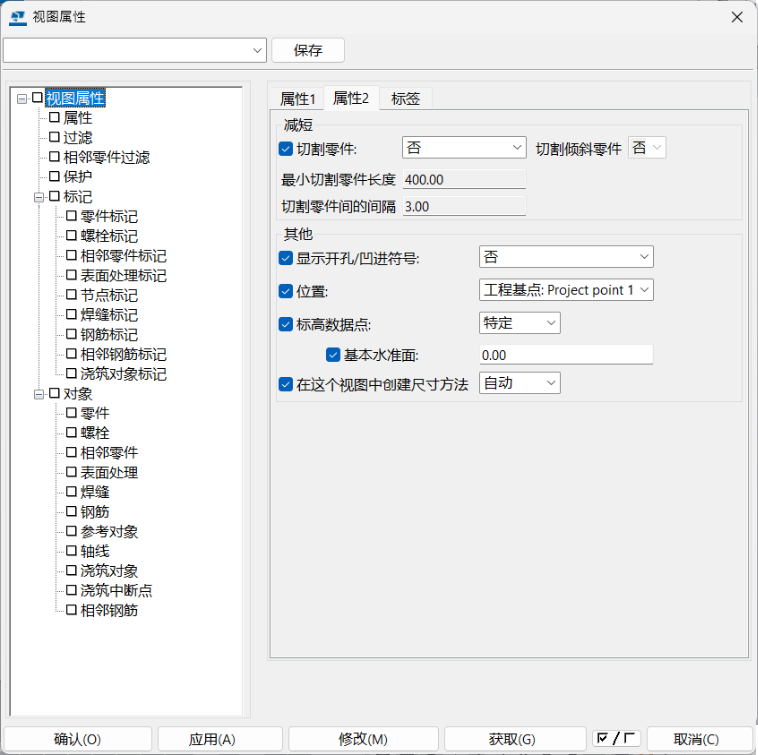Select 表面处理 under 对象 in tree

tap(109, 472)
